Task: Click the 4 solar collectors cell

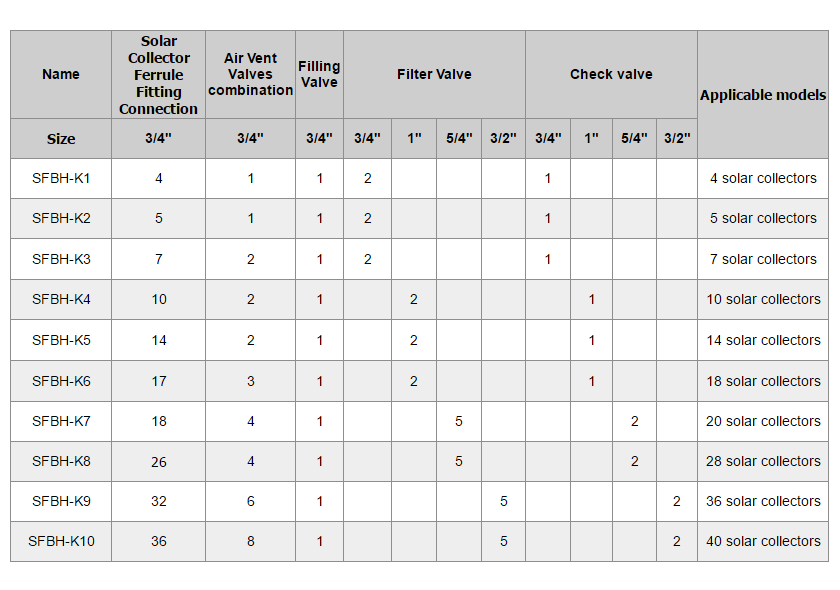Action: click(763, 179)
